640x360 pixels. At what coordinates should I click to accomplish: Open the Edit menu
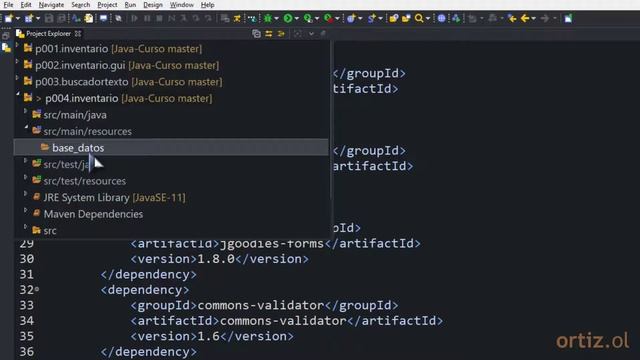pyautogui.click(x=26, y=5)
